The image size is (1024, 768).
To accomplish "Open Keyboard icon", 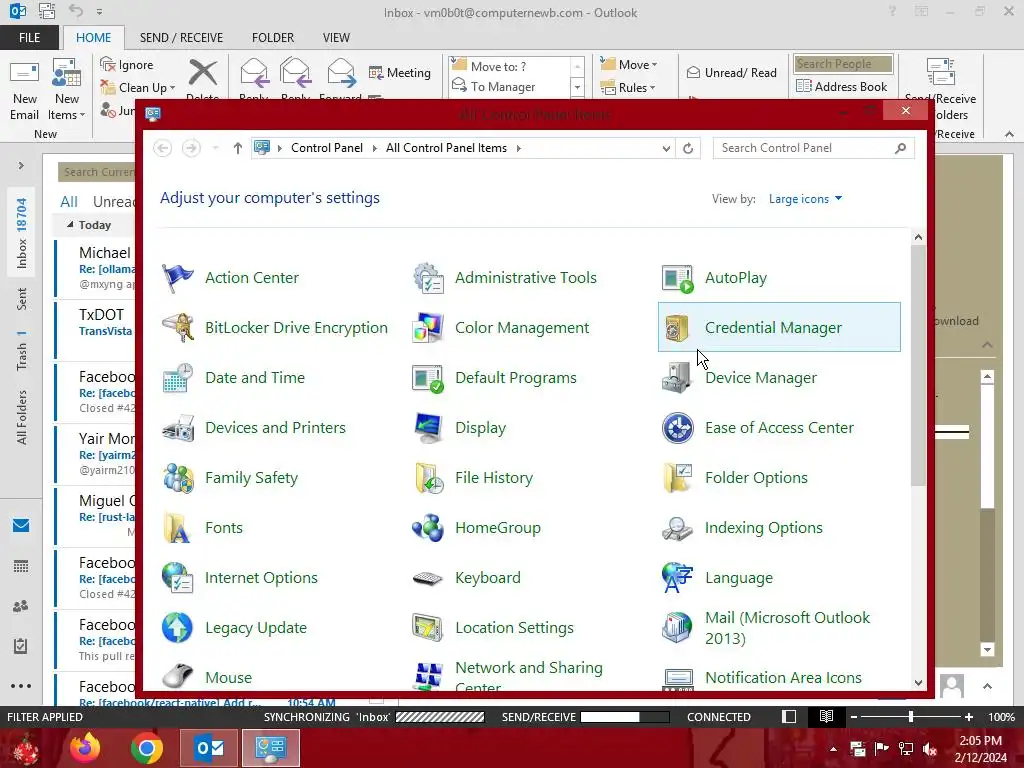I will tap(428, 578).
